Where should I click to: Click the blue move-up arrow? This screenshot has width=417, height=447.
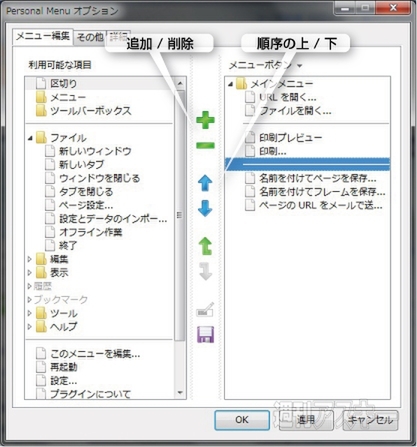[205, 183]
